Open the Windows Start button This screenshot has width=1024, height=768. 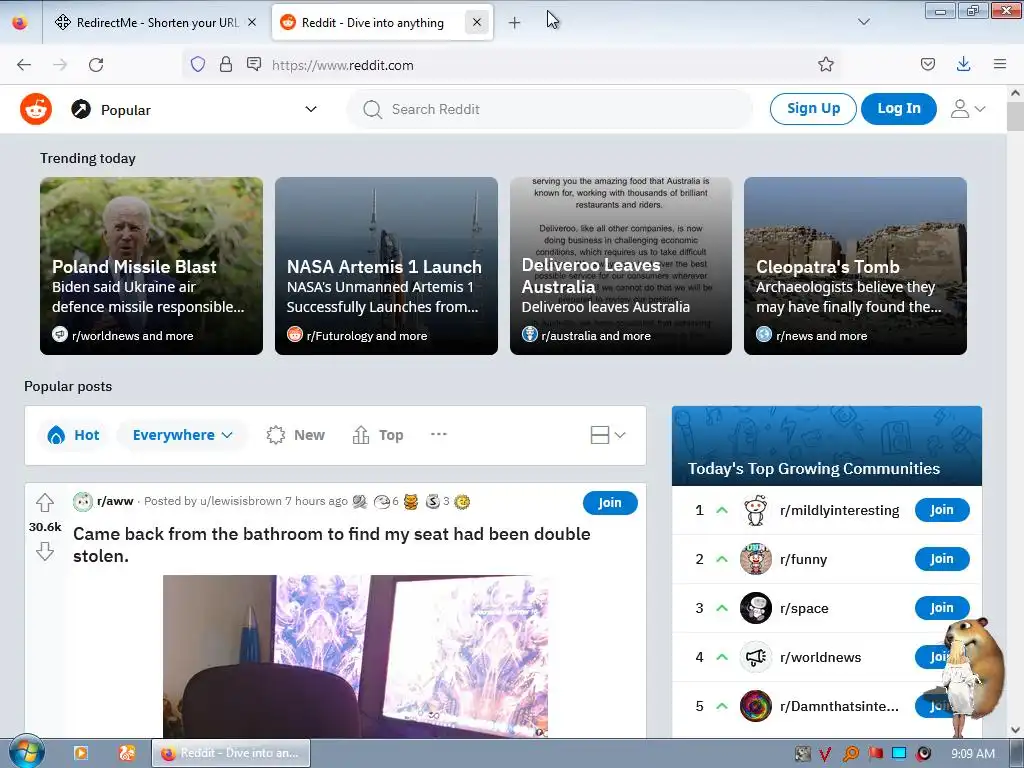pyautogui.click(x=26, y=752)
